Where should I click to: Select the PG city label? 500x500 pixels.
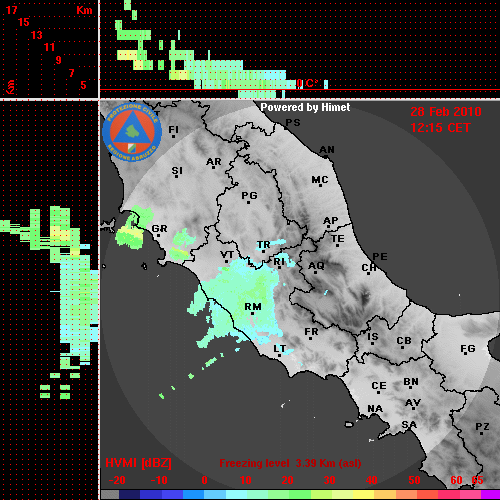(249, 195)
